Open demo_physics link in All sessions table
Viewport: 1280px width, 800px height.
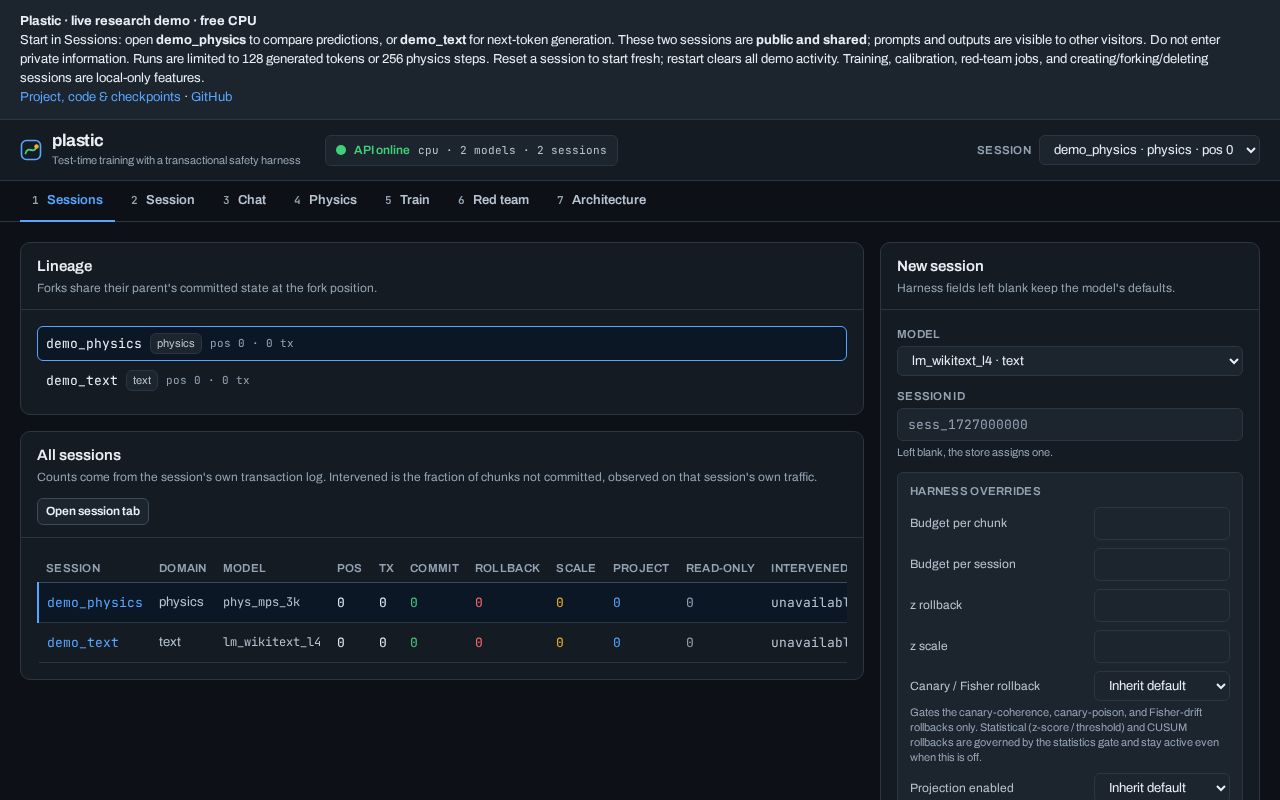[95, 603]
